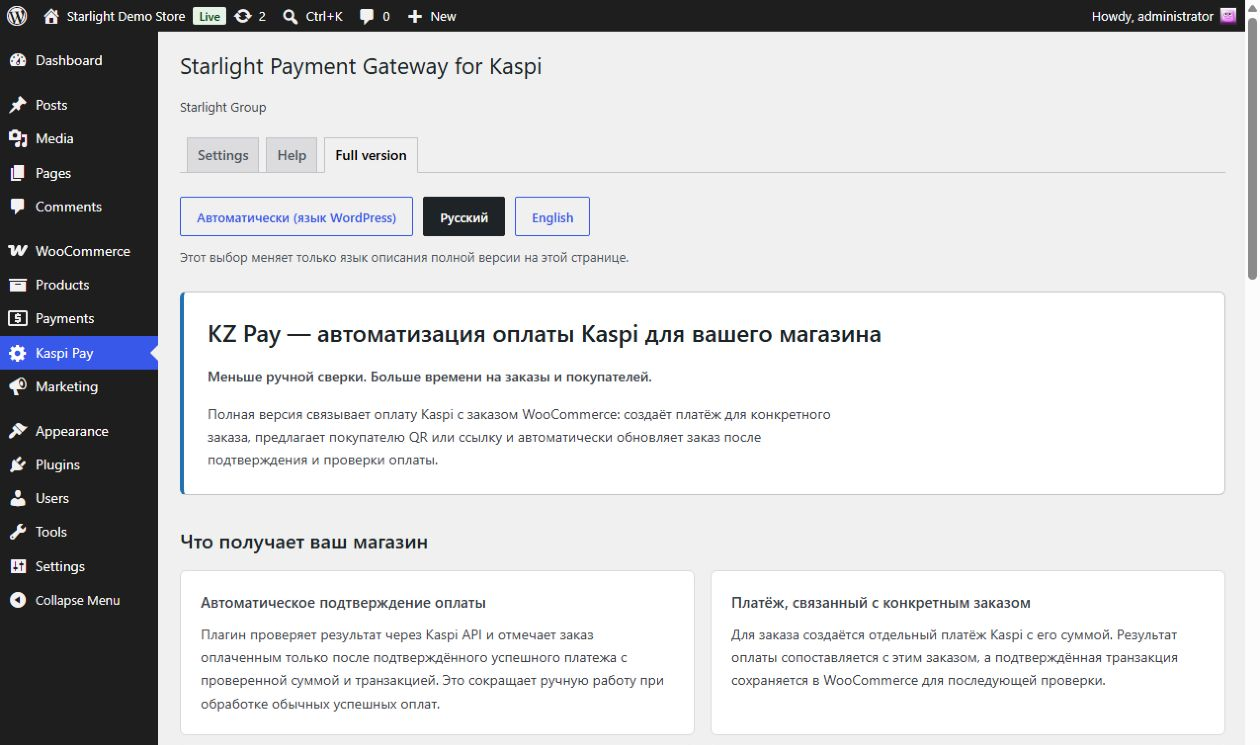The width and height of the screenshot is (1260, 745).
Task: Click the comments count 0
Action: pos(386,16)
